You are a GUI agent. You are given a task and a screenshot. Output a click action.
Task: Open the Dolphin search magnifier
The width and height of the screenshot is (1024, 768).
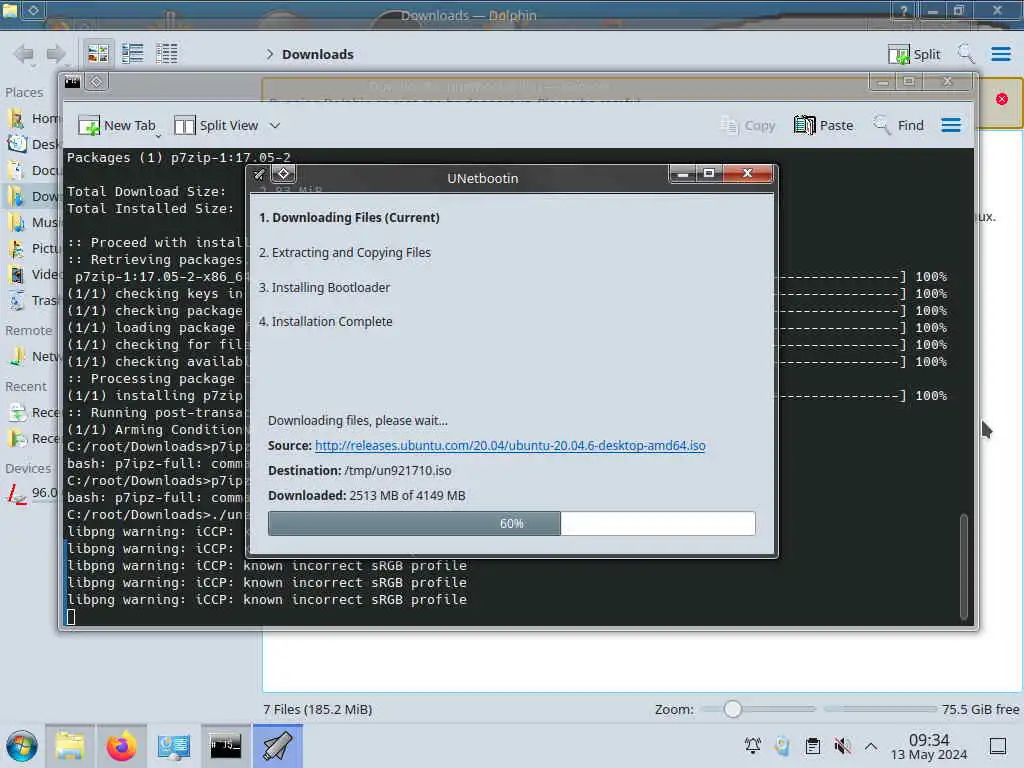click(965, 53)
